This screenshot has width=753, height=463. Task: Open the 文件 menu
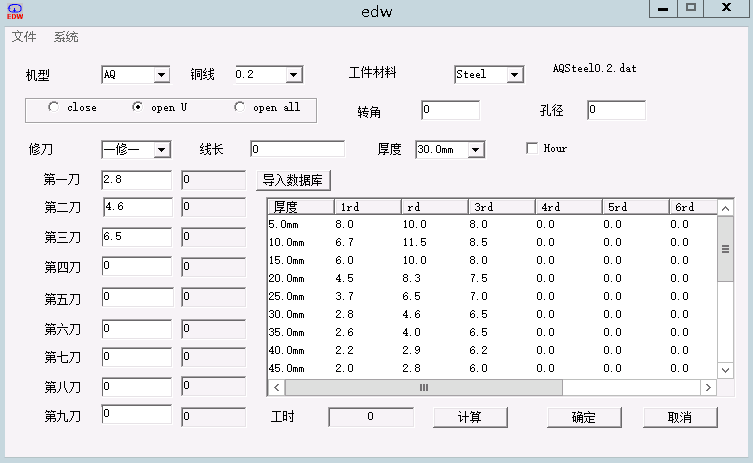pyautogui.click(x=24, y=37)
